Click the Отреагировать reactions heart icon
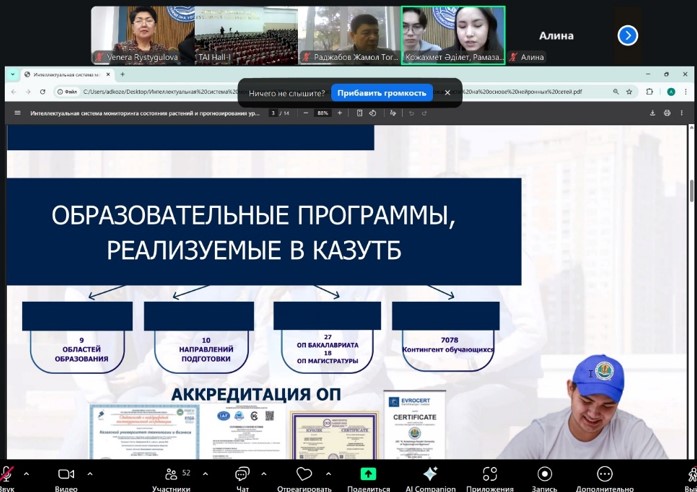The width and height of the screenshot is (697, 492). pyautogui.click(x=304, y=474)
